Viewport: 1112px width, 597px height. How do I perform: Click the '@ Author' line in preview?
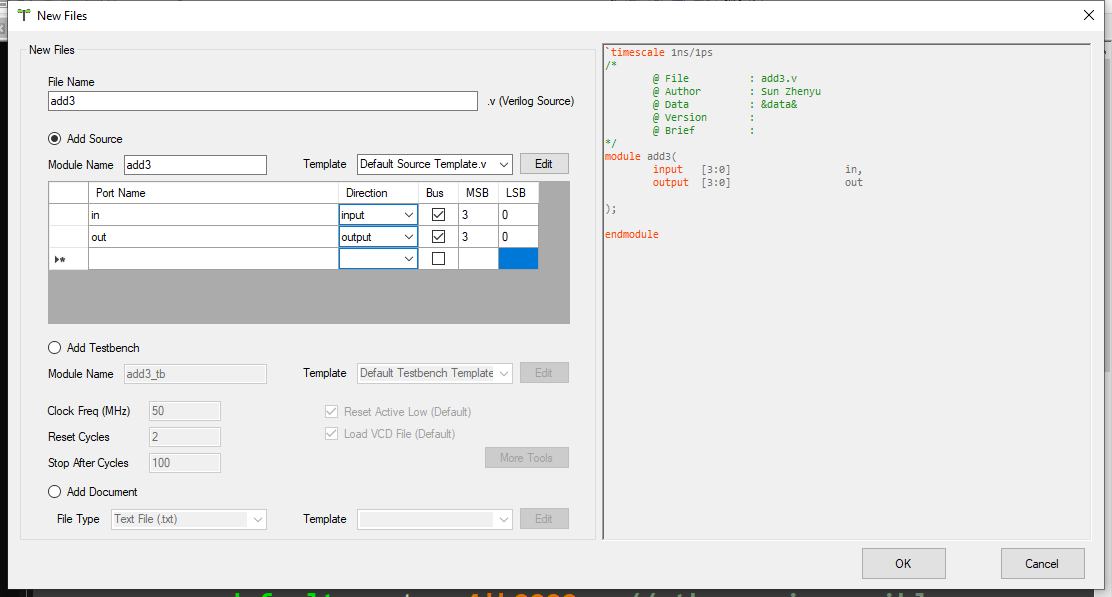click(736, 91)
